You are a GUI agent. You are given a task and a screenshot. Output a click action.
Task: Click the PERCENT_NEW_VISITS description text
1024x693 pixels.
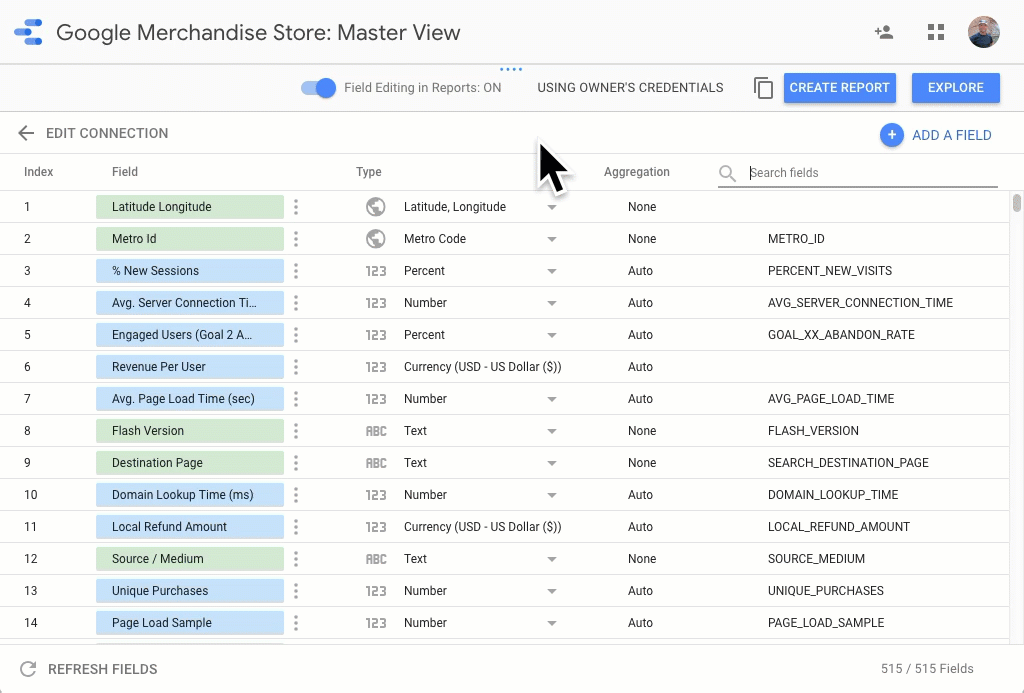point(829,271)
